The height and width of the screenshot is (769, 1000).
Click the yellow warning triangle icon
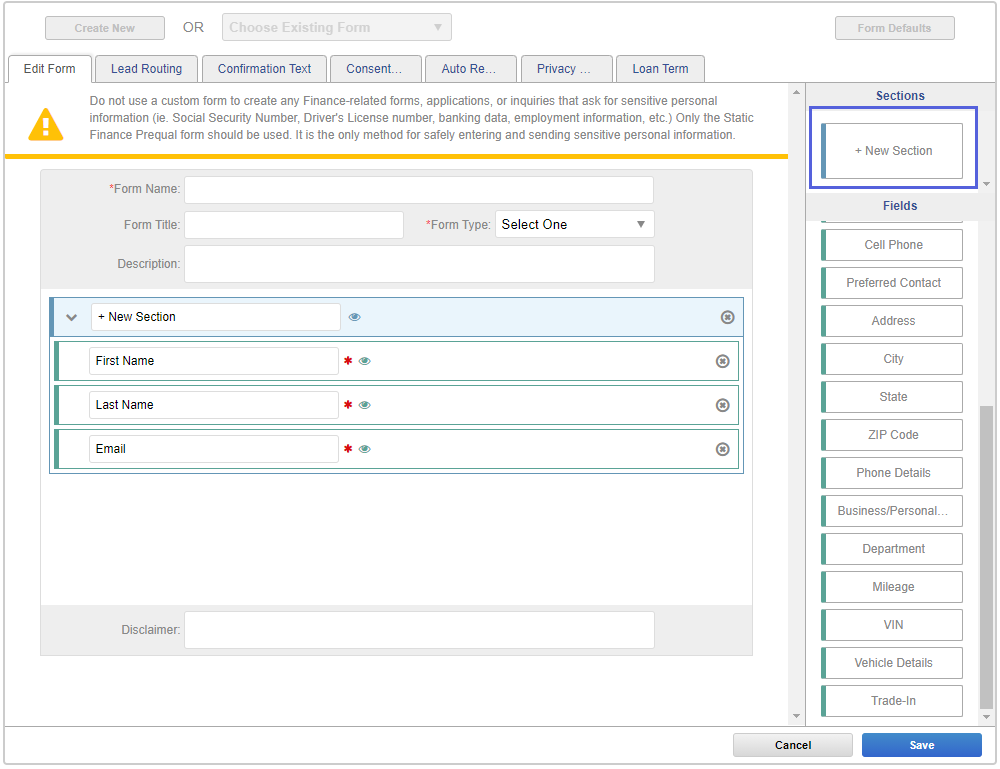pyautogui.click(x=45, y=126)
